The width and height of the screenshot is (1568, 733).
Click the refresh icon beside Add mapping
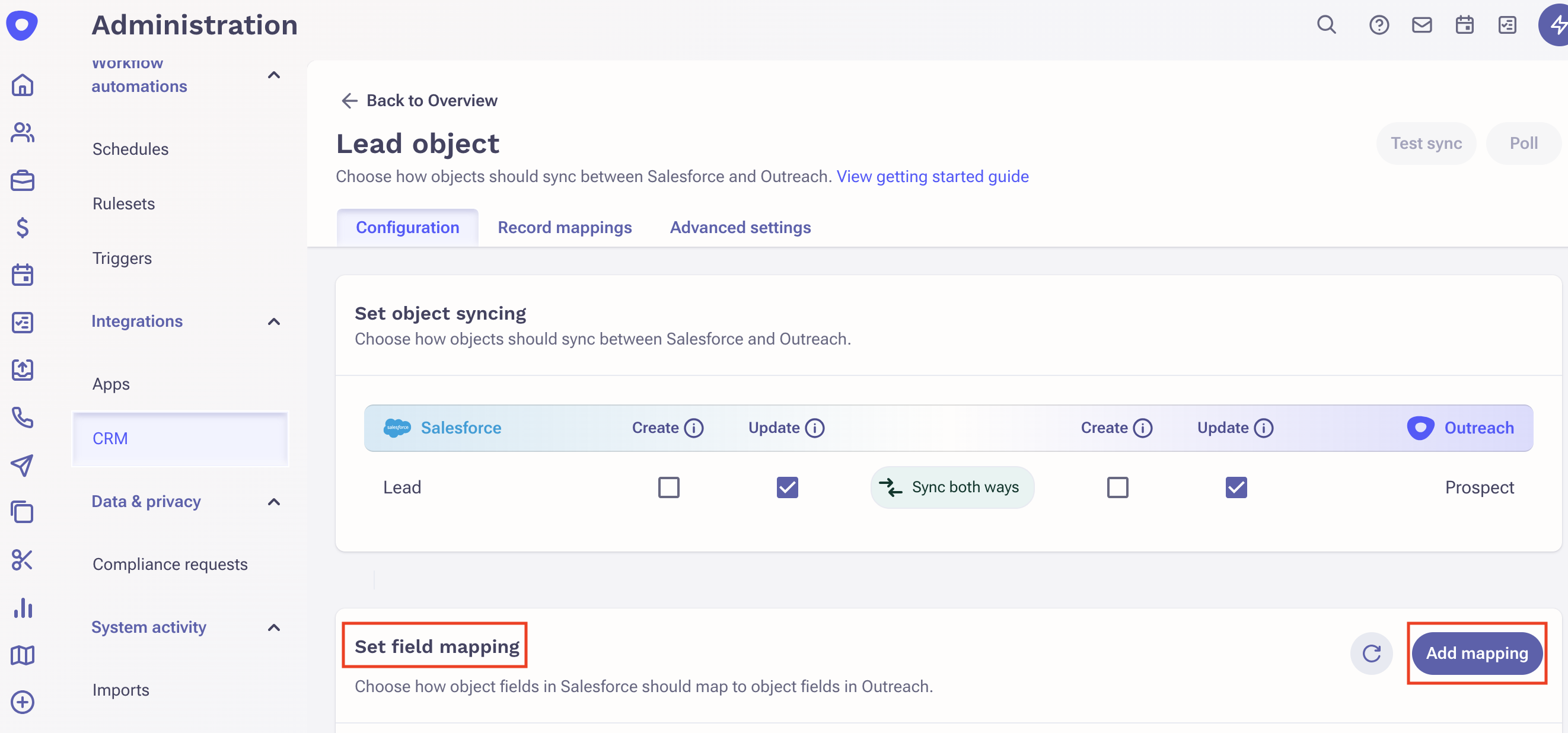pos(1371,654)
